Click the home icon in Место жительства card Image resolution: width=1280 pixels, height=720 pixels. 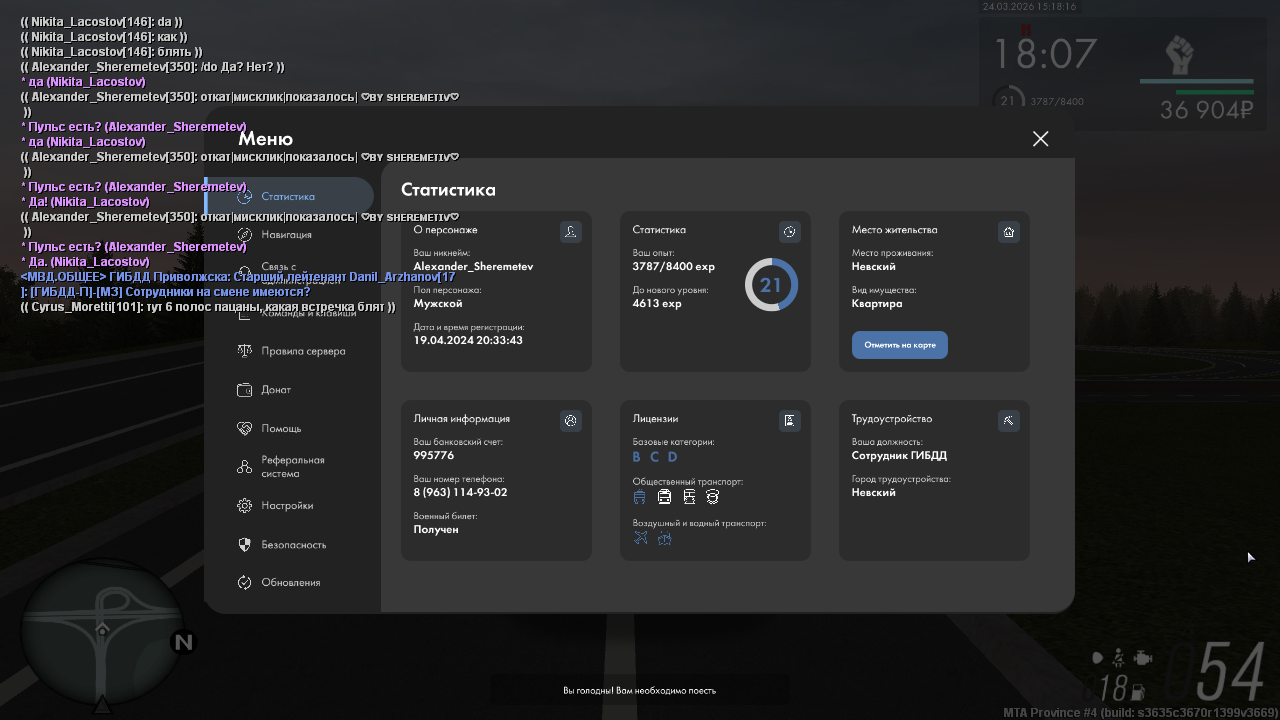tap(1008, 232)
